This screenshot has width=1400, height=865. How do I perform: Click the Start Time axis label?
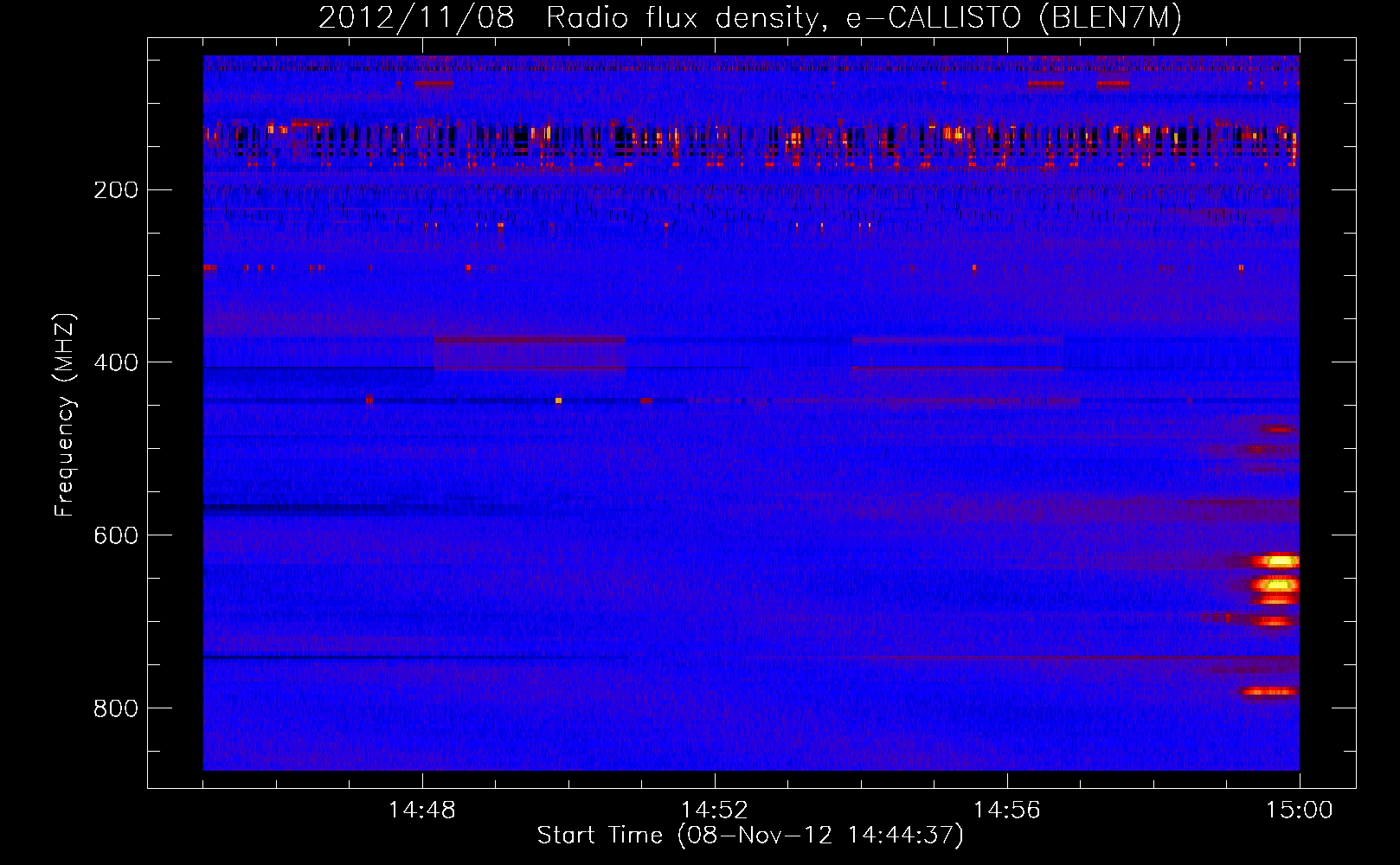750,836
